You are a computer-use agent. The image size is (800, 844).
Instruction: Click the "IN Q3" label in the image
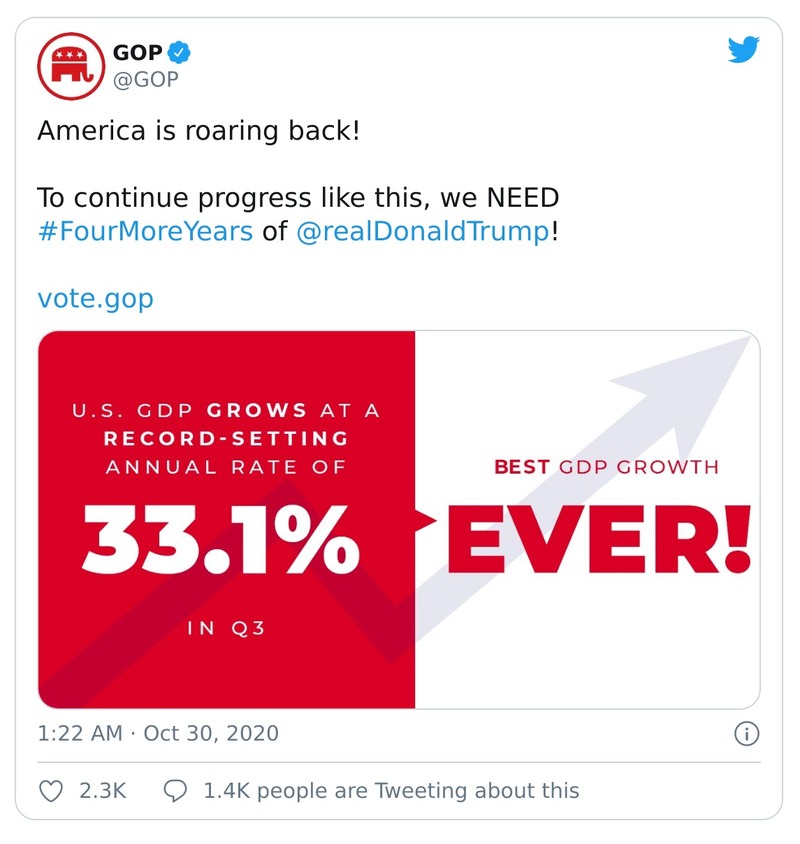pyautogui.click(x=226, y=629)
